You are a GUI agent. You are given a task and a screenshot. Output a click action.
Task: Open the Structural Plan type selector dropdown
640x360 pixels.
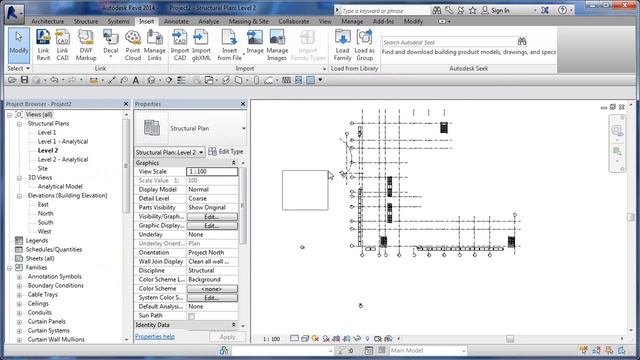pyautogui.click(x=244, y=129)
